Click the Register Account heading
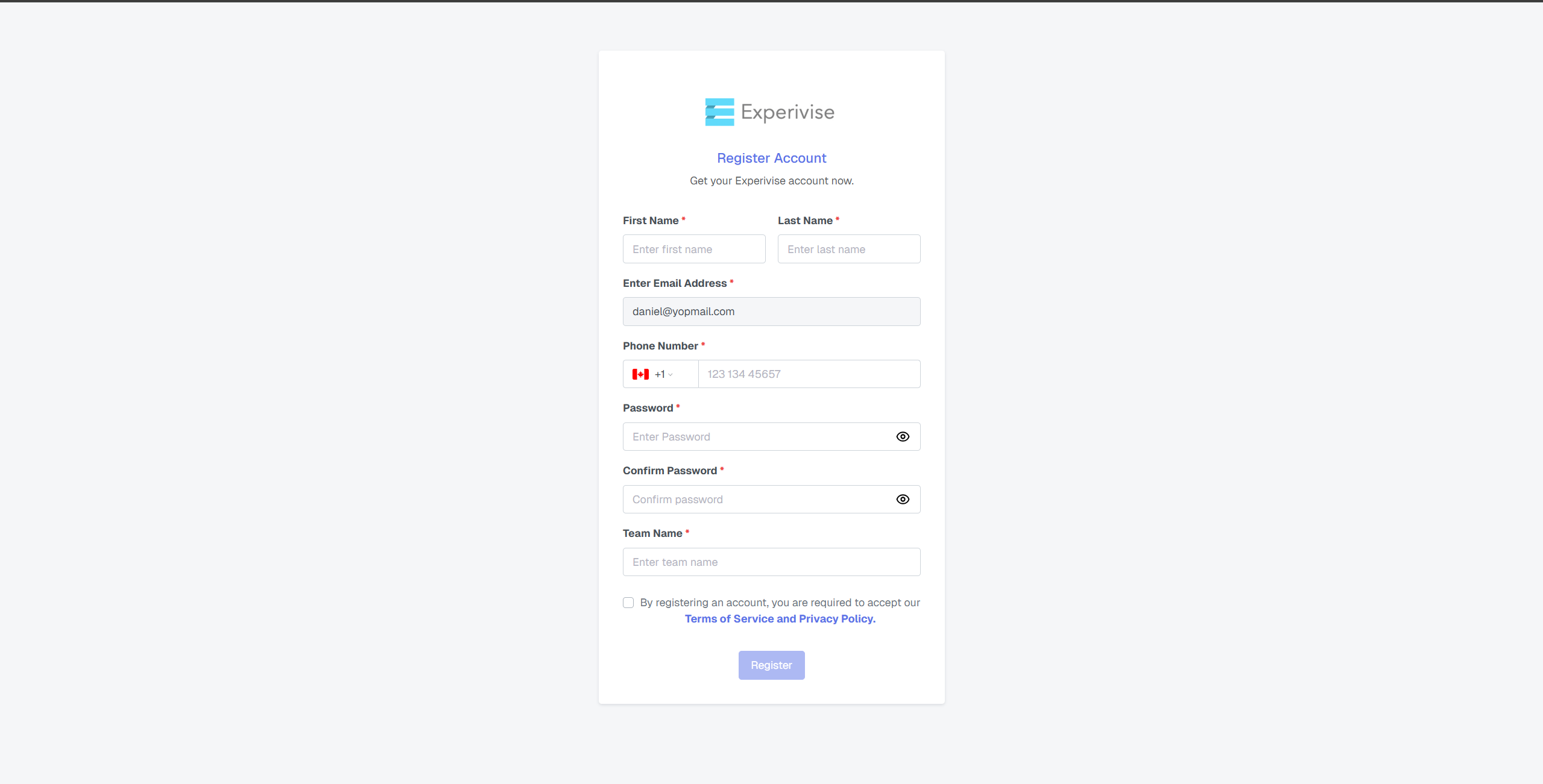1543x784 pixels. 771,158
